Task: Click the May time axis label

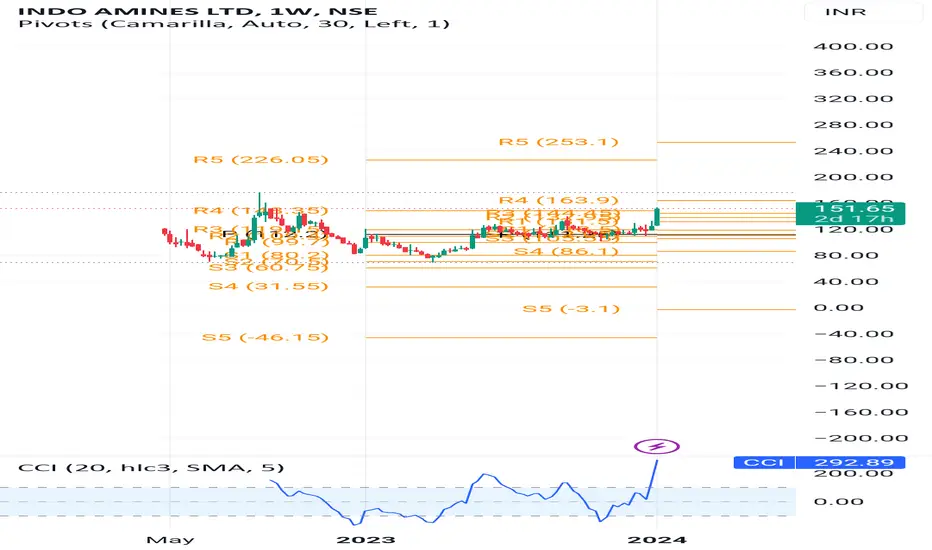Action: click(170, 540)
